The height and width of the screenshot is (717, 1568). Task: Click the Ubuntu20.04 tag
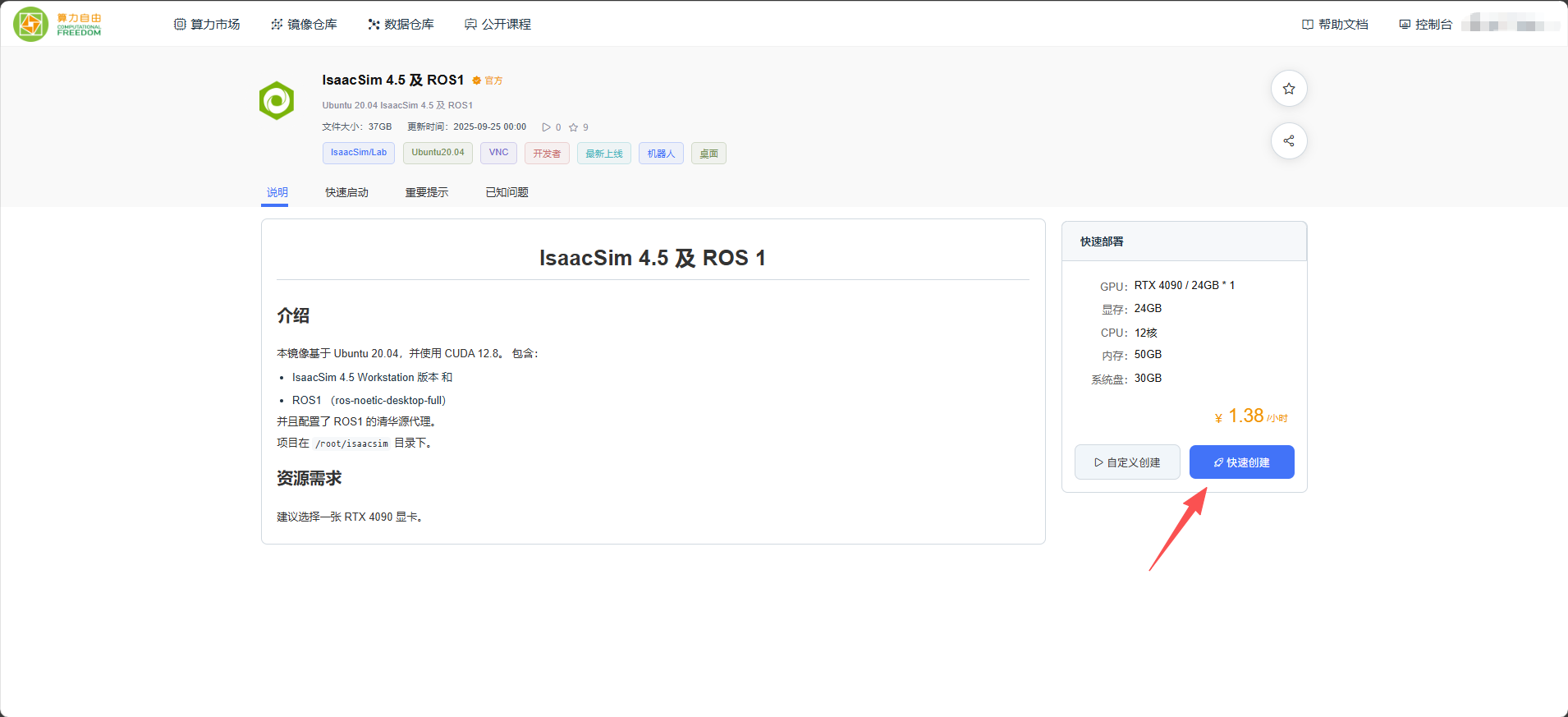[438, 153]
